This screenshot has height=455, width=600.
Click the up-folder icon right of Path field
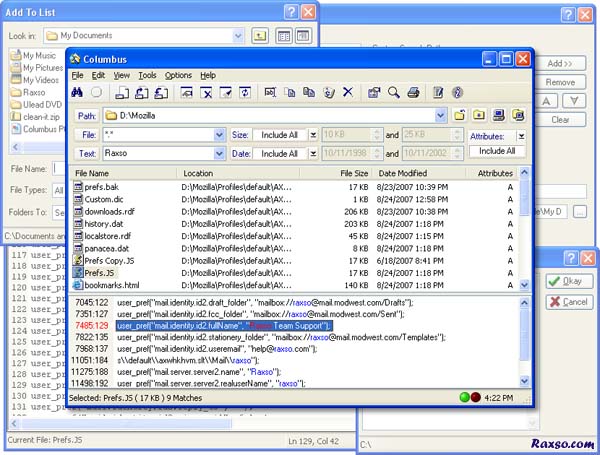460,115
